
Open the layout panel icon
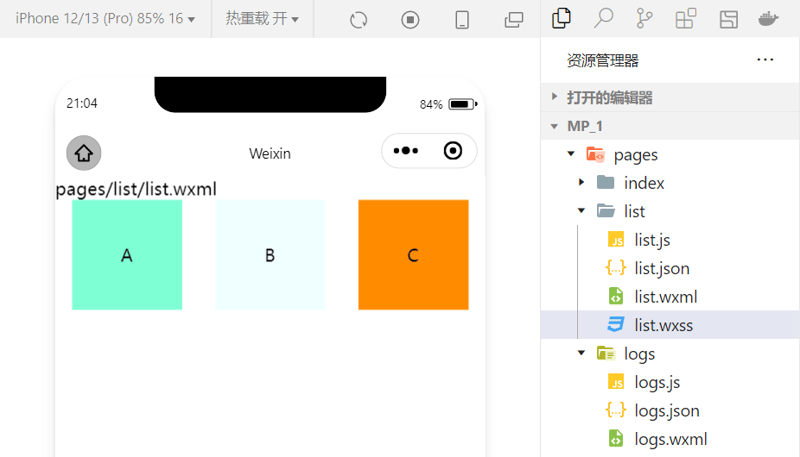click(x=729, y=19)
